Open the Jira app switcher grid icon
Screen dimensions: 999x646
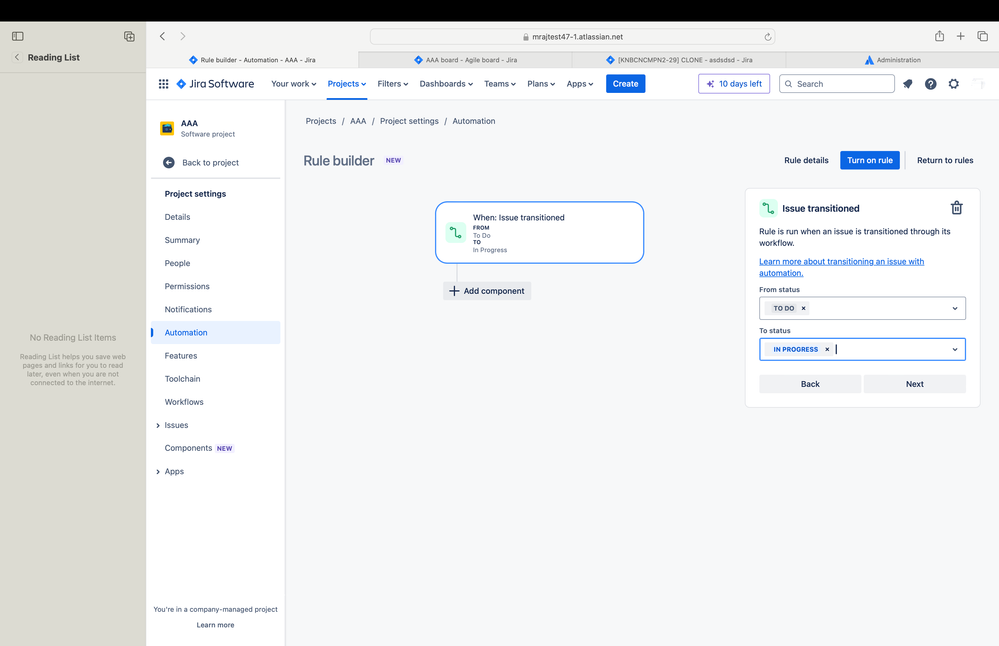tap(163, 83)
